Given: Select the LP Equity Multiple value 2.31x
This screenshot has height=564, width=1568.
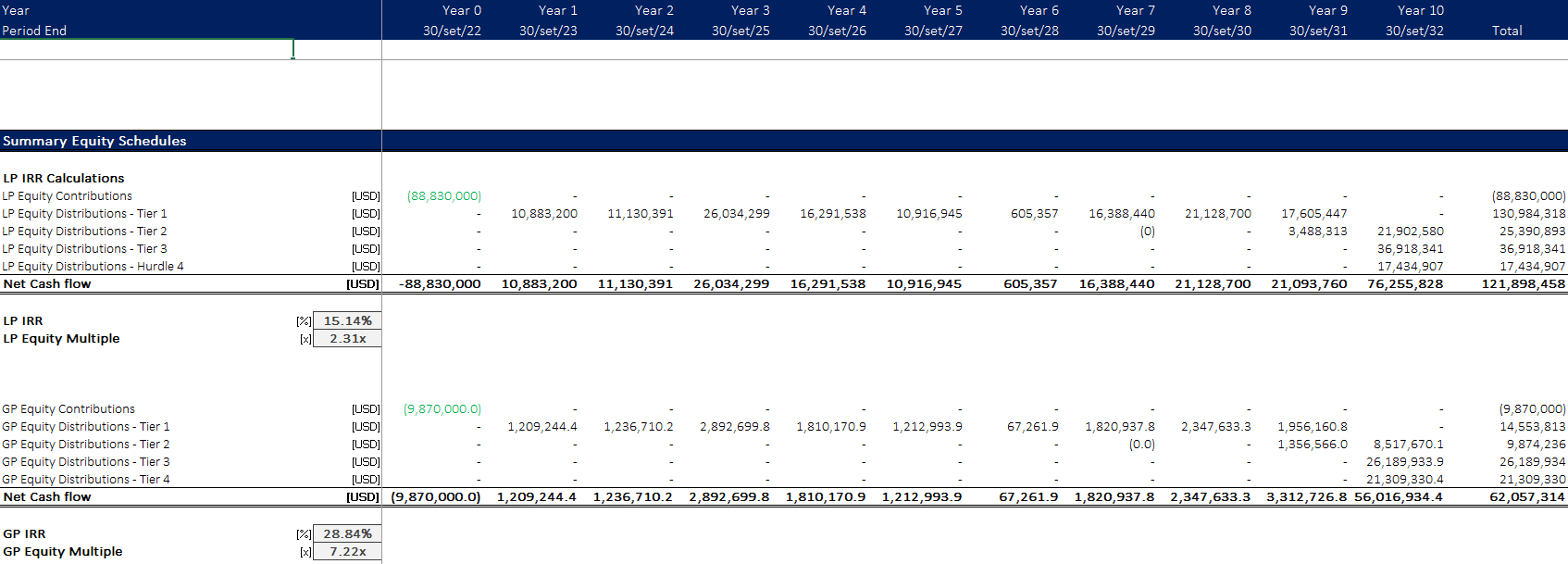Looking at the screenshot, I should point(347,338).
